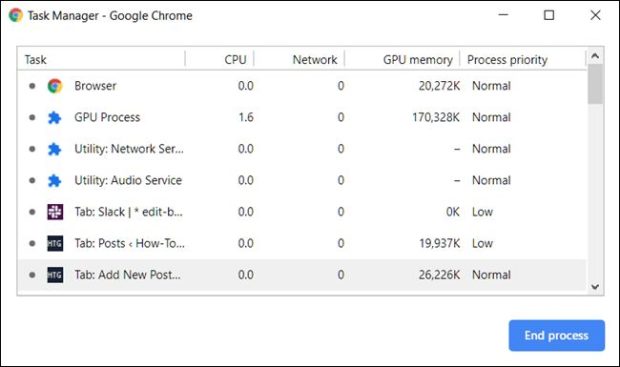Select the GPU Process 170,328K memory value
Image resolution: width=620 pixels, height=367 pixels.
point(436,117)
